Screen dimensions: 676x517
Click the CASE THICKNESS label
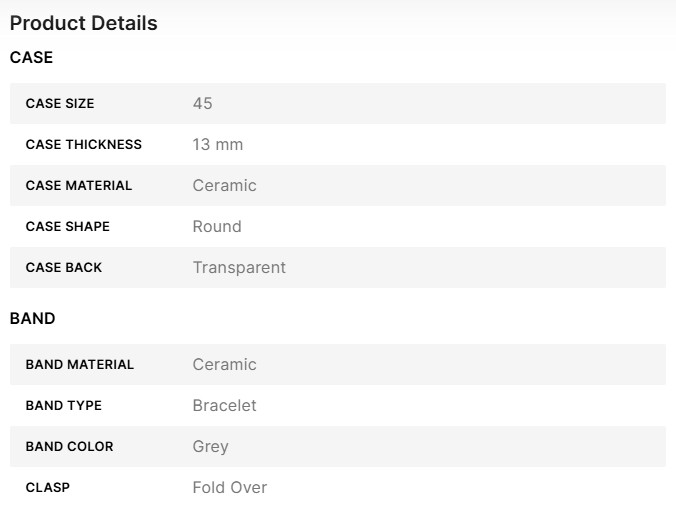tap(84, 145)
